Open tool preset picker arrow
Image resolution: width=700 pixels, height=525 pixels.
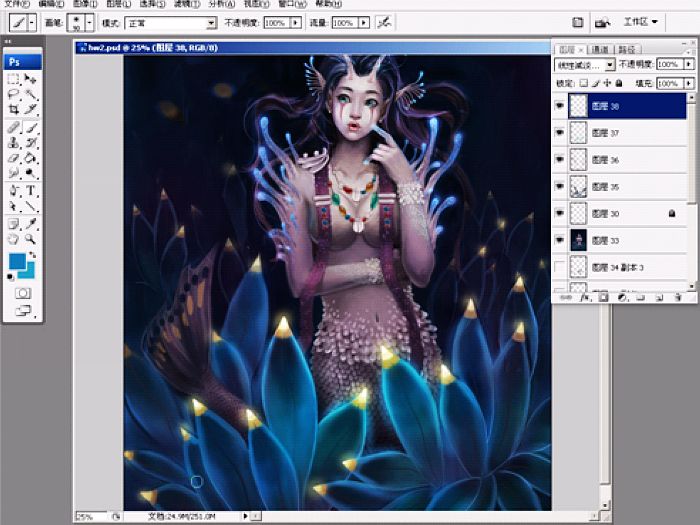click(32, 22)
